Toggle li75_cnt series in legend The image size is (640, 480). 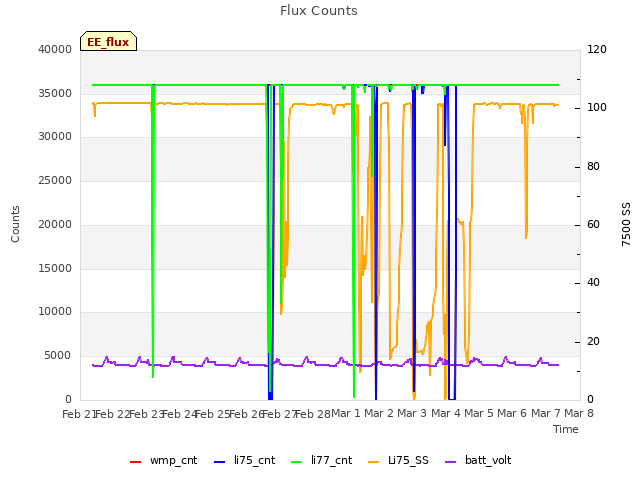click(x=244, y=460)
